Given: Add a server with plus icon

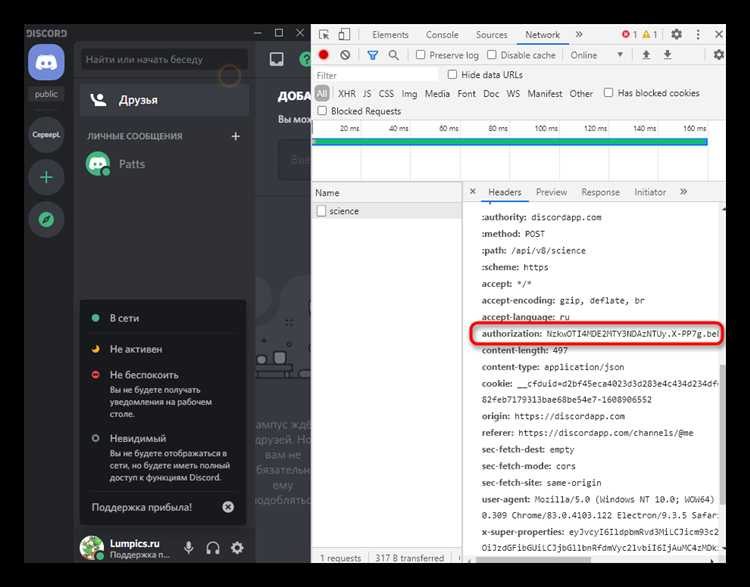Looking at the screenshot, I should point(46,177).
